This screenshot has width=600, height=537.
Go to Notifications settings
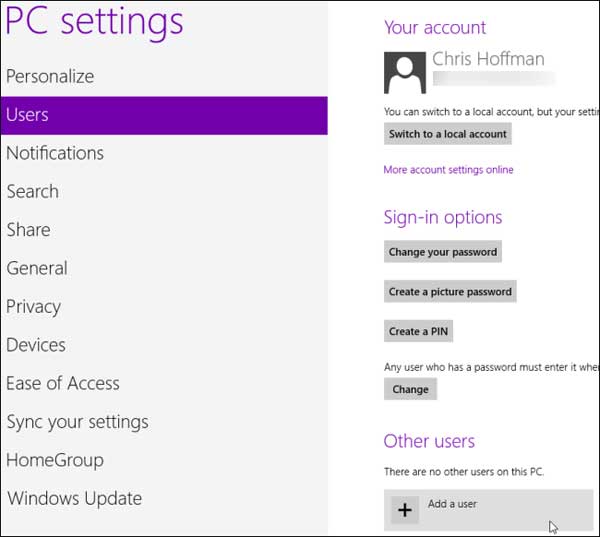click(55, 153)
